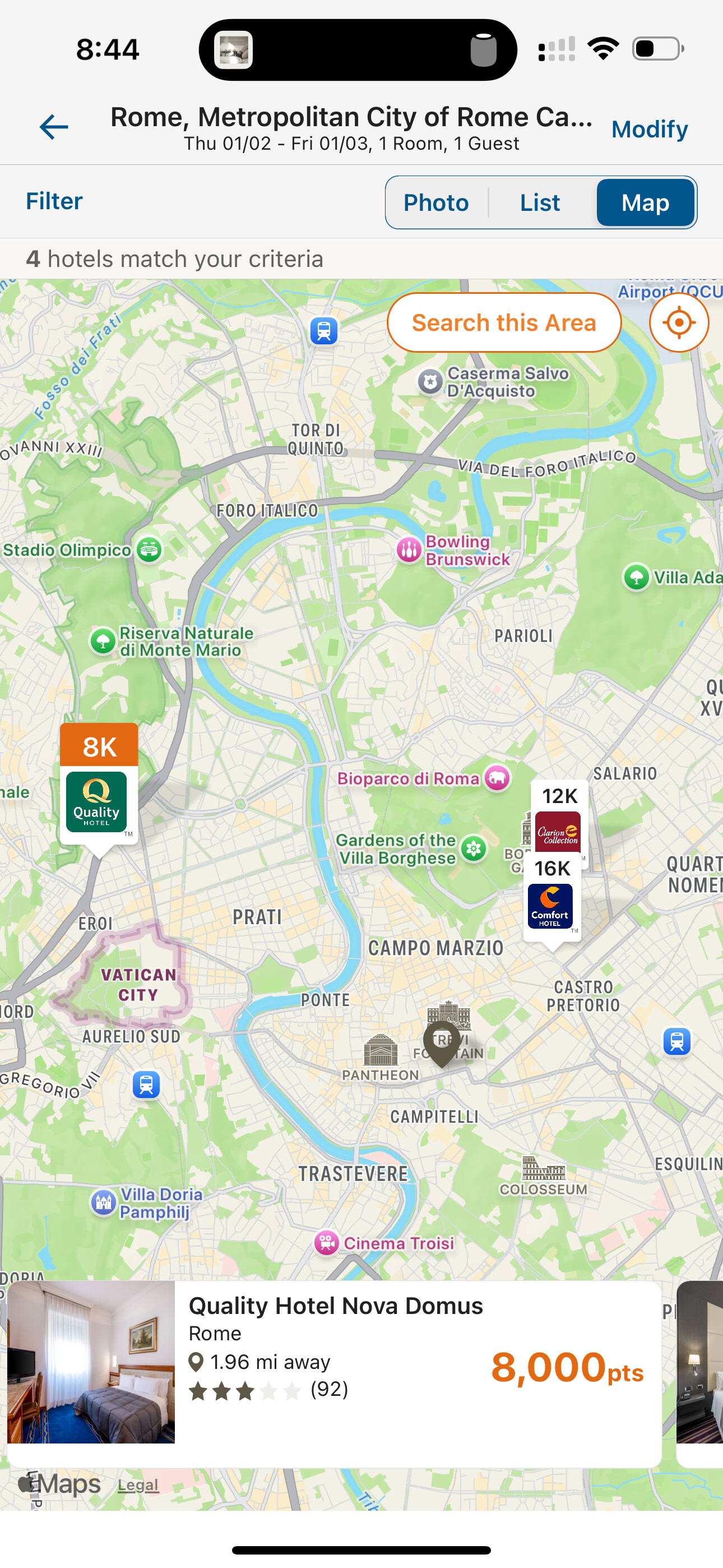Tap the Stadio Olimpico stadium icon
Viewport: 723px width, 1568px height.
pos(149,550)
